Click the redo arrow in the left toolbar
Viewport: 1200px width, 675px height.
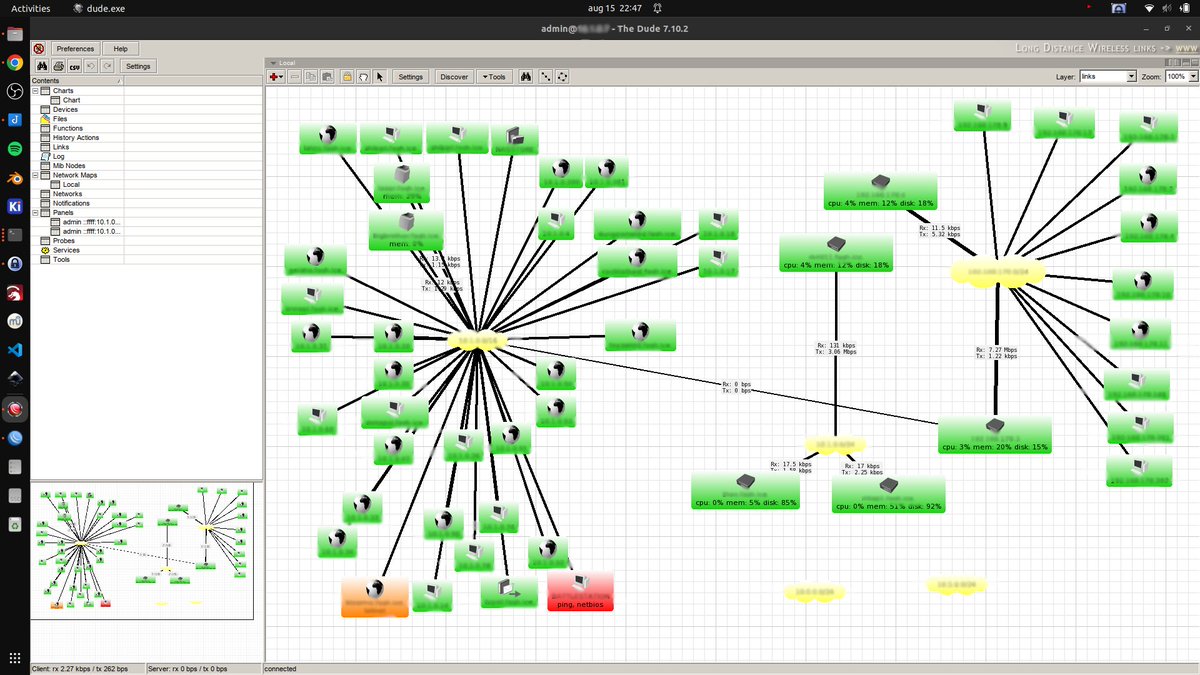[x=107, y=66]
